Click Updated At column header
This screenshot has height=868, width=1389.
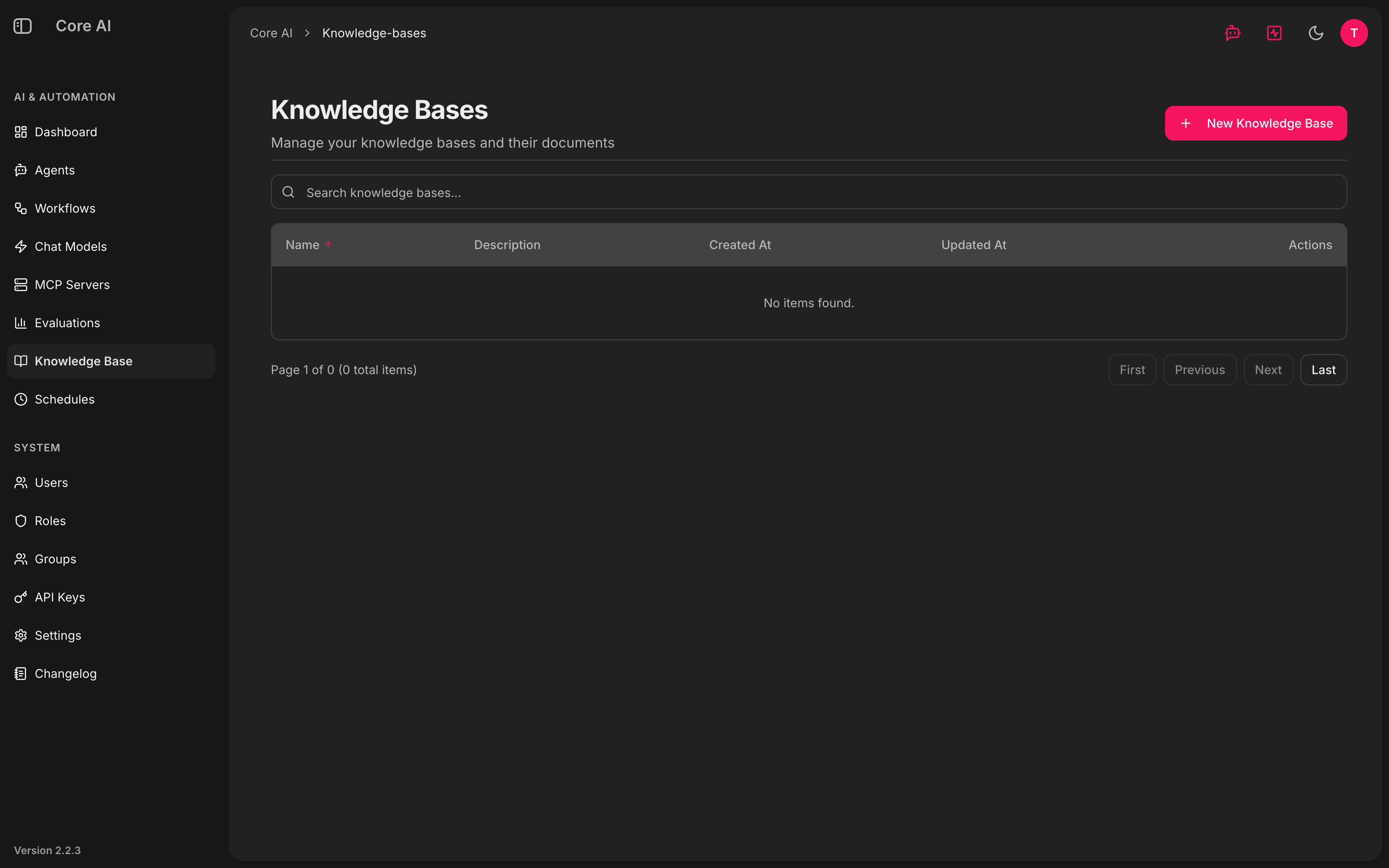click(x=974, y=244)
